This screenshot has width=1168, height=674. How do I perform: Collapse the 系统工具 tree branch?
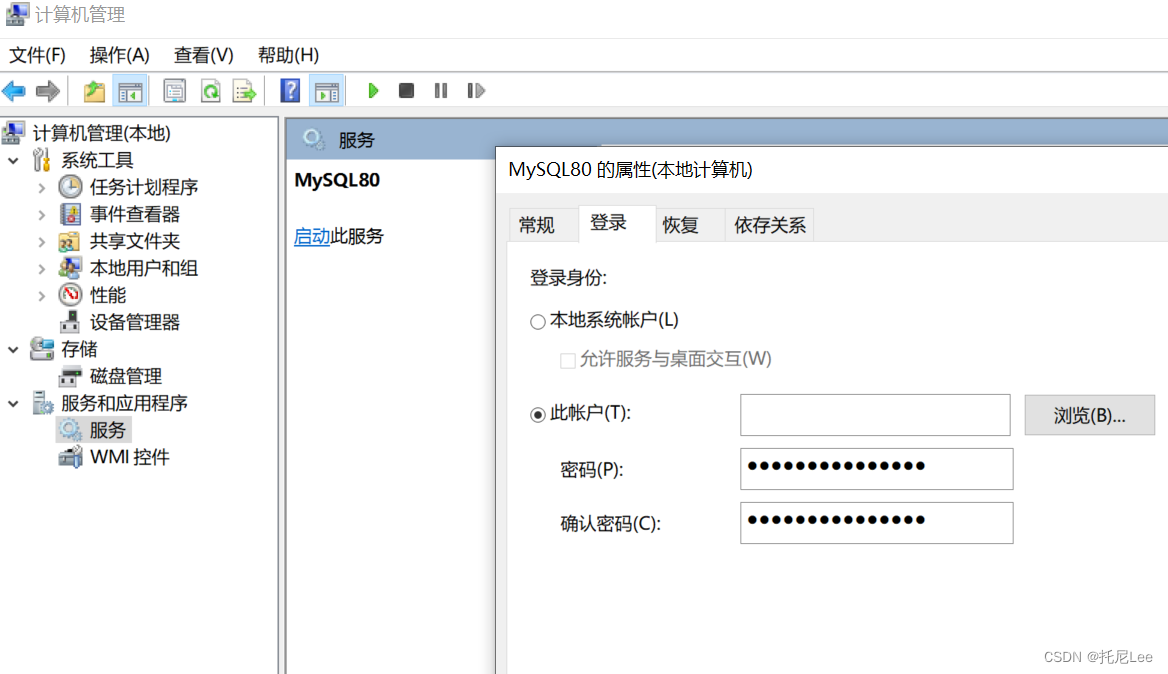[15, 159]
